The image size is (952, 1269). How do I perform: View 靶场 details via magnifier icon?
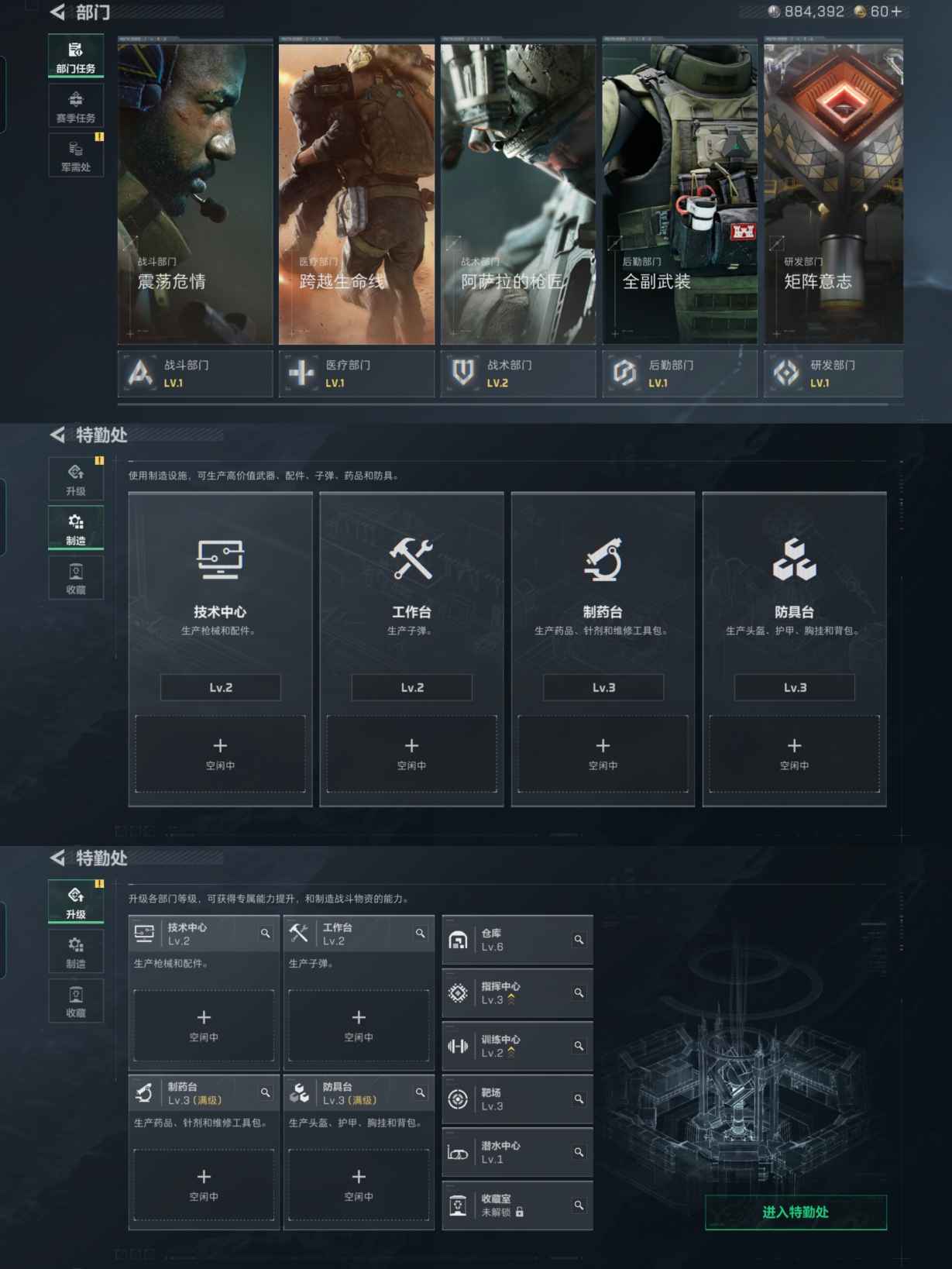point(578,1099)
